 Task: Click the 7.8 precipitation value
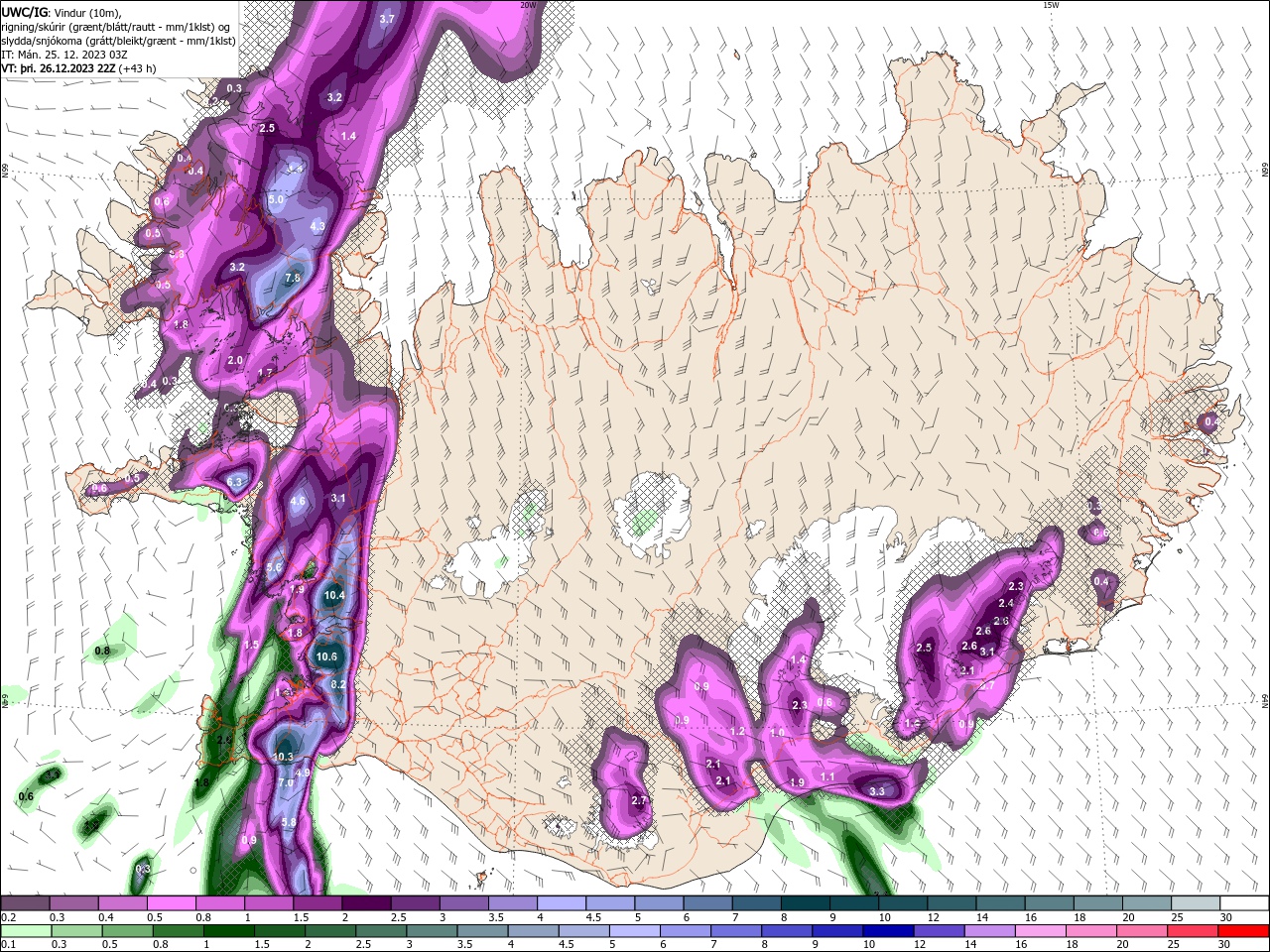(x=293, y=279)
